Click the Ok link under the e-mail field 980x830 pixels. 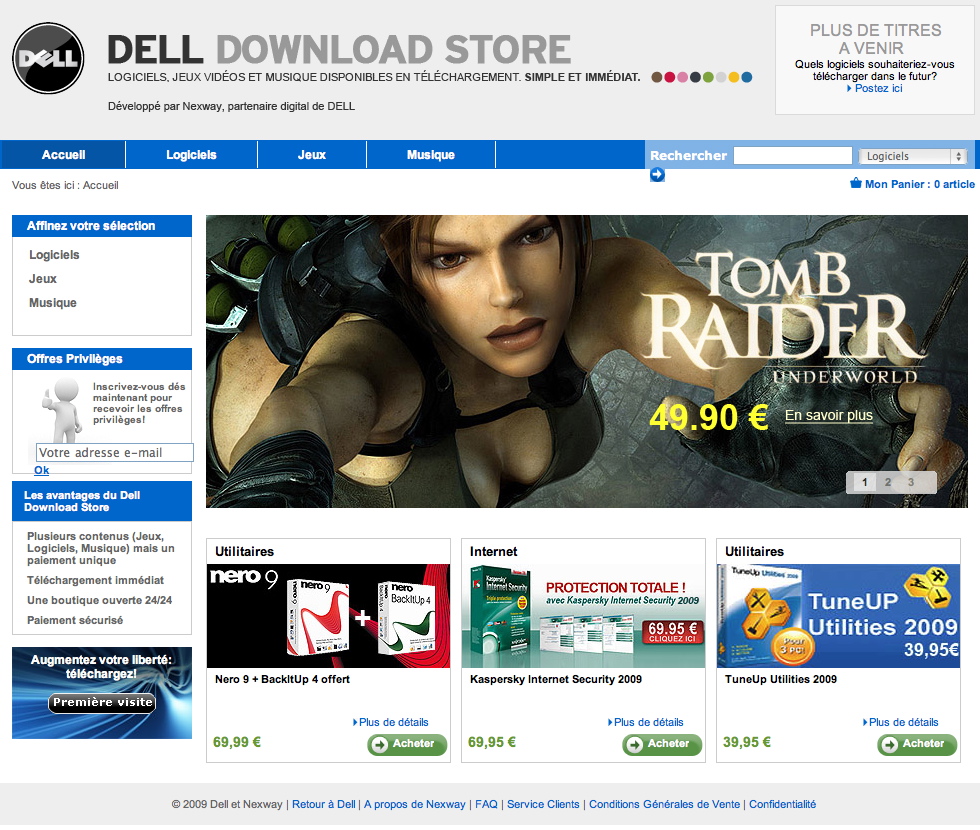pos(41,470)
